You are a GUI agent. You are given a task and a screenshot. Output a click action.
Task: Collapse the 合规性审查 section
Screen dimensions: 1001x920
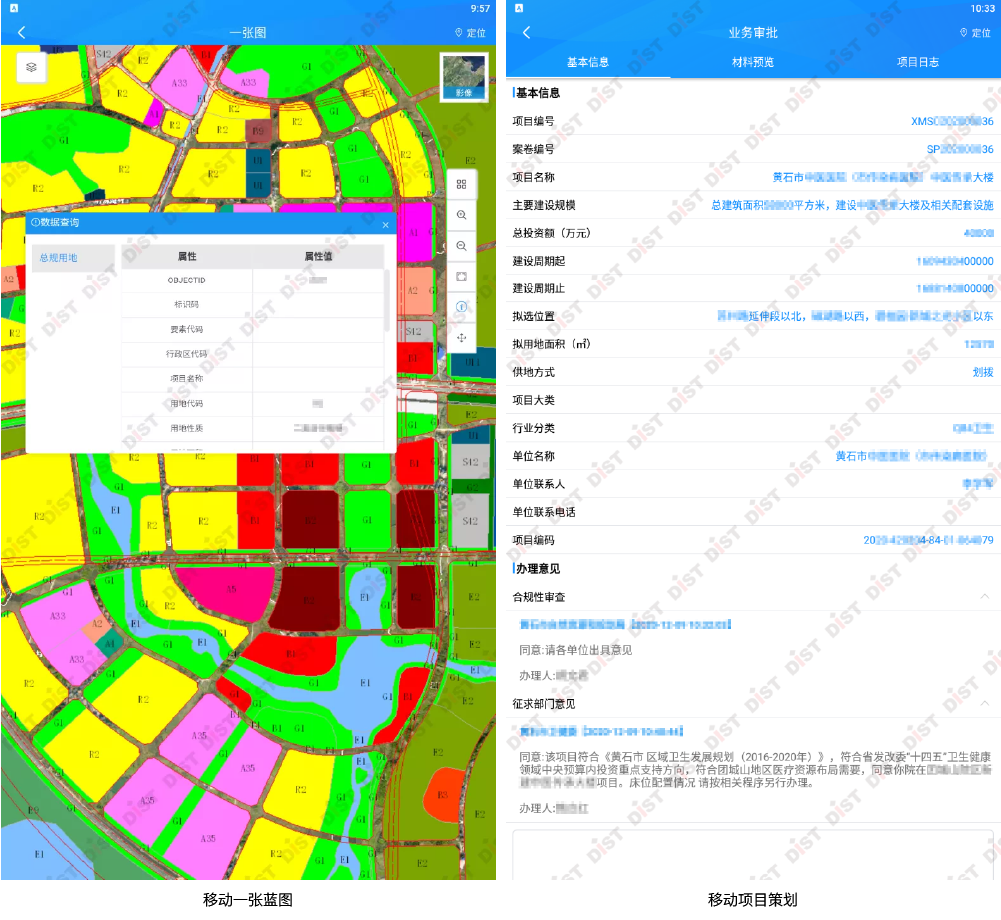click(984, 597)
